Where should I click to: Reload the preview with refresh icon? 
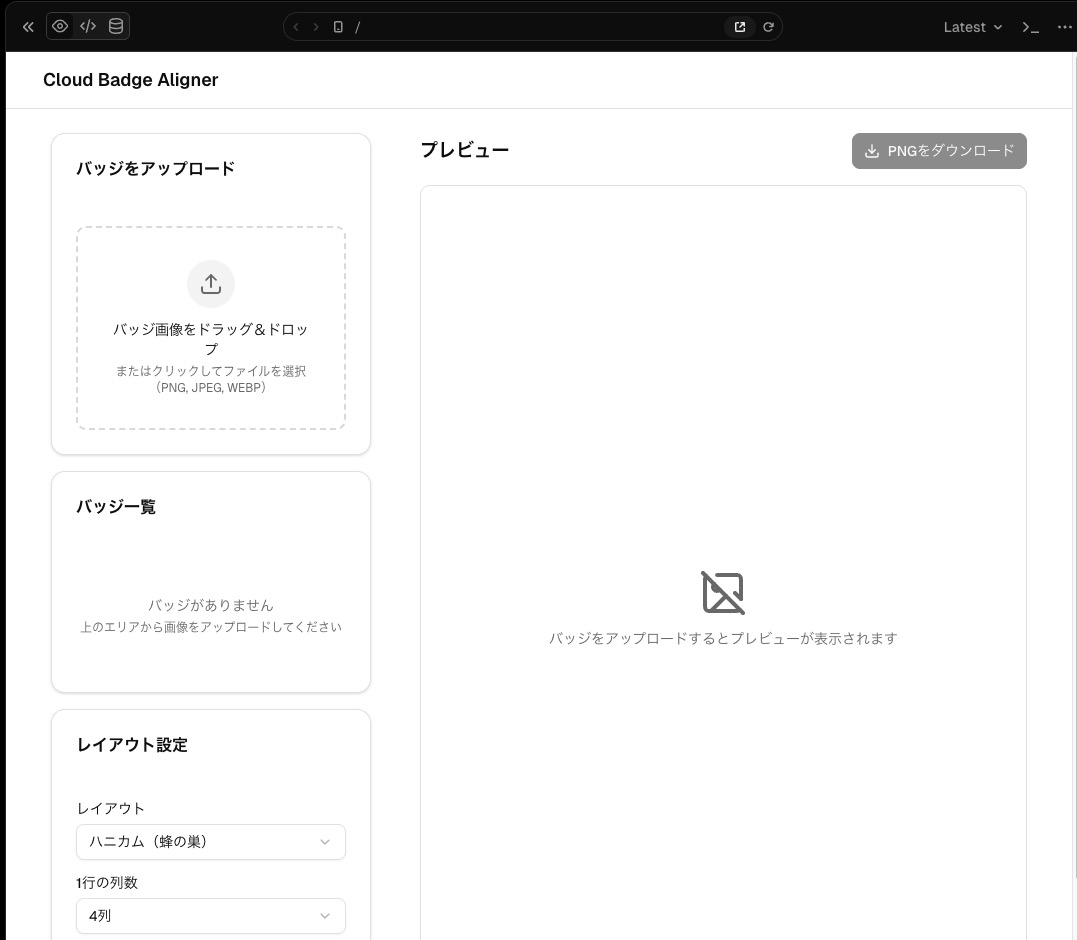click(x=768, y=27)
